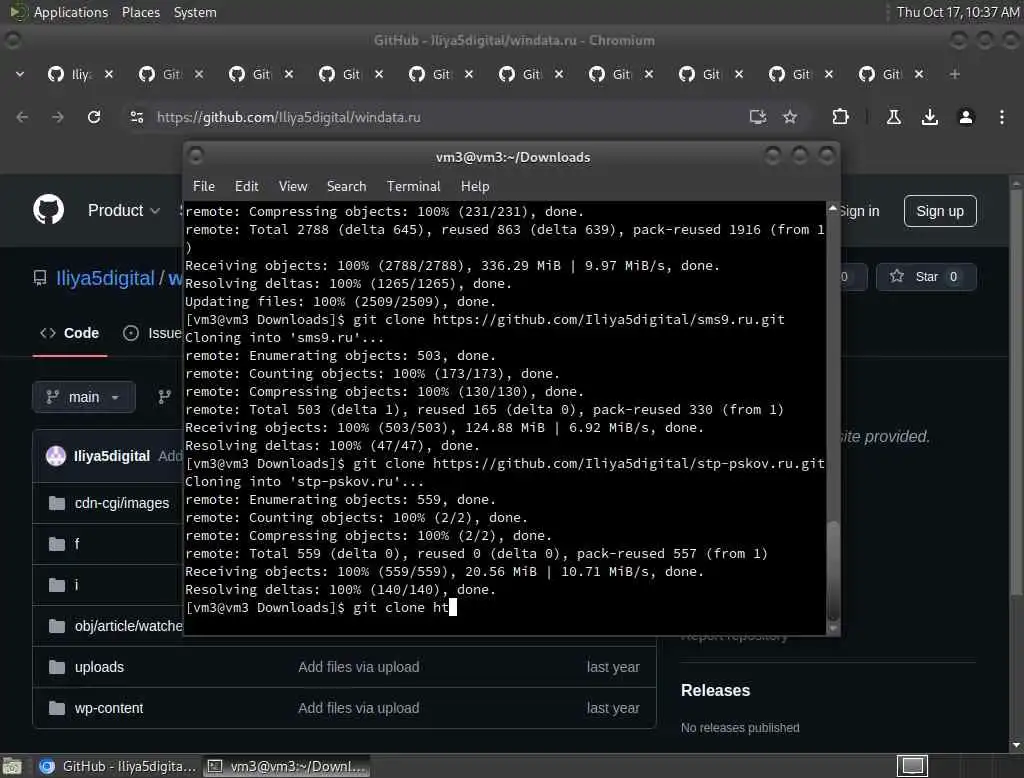The height and width of the screenshot is (778, 1024).
Task: Click the browser address bar URL
Action: pyautogui.click(x=289, y=117)
